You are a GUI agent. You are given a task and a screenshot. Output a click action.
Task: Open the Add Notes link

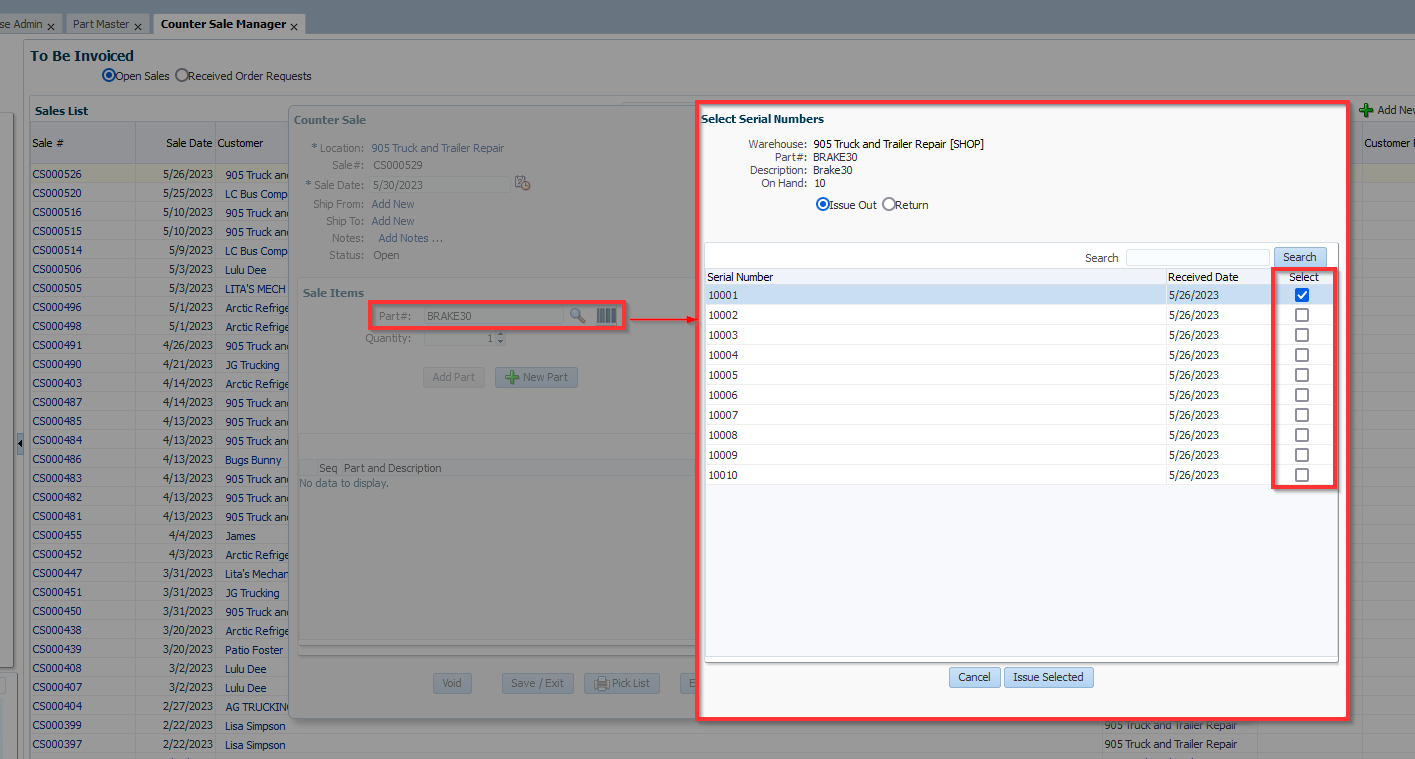pyautogui.click(x=410, y=238)
